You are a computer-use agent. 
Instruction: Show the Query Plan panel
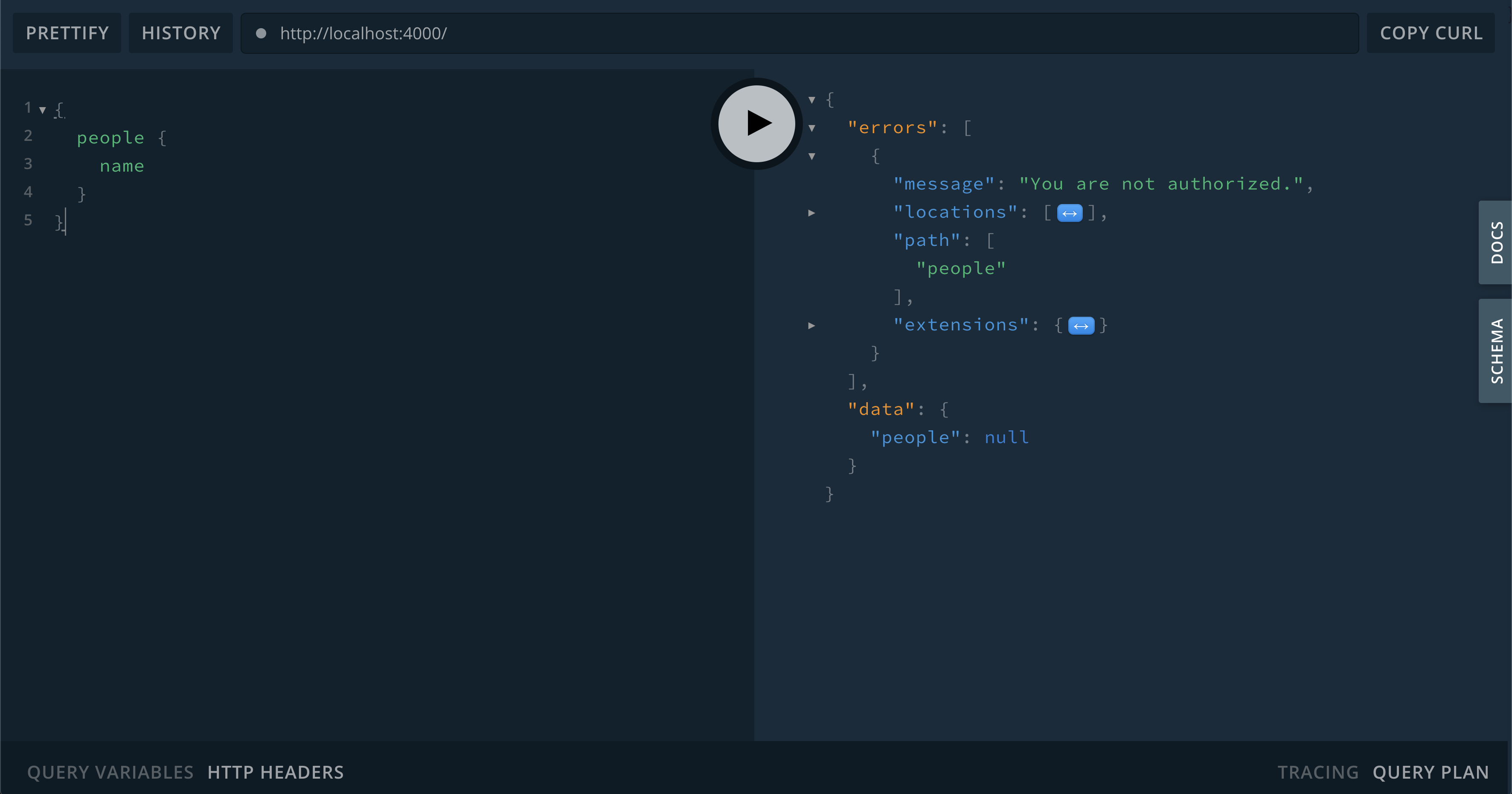click(1430, 772)
